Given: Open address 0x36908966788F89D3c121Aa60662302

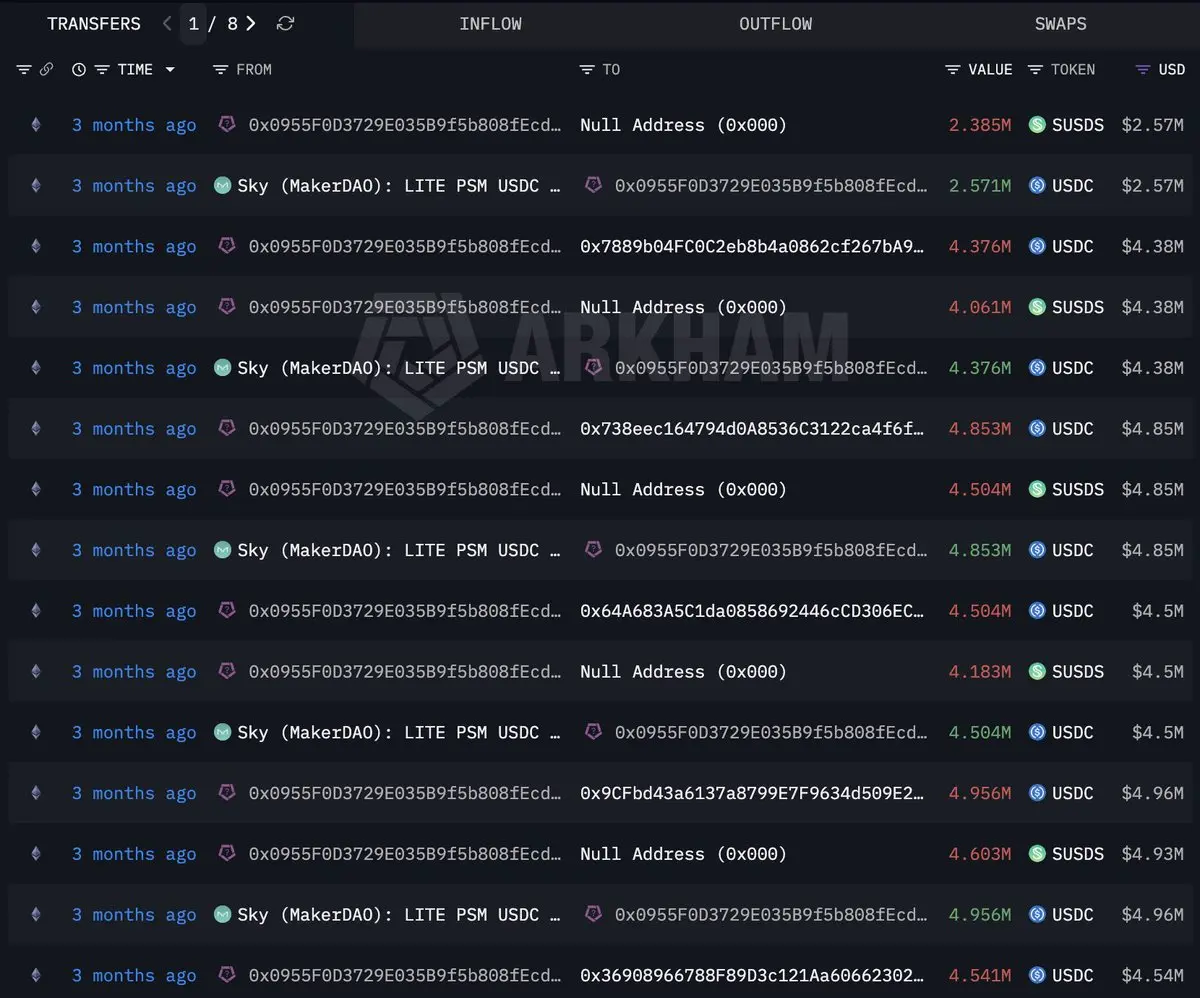Looking at the screenshot, I should tap(753, 975).
